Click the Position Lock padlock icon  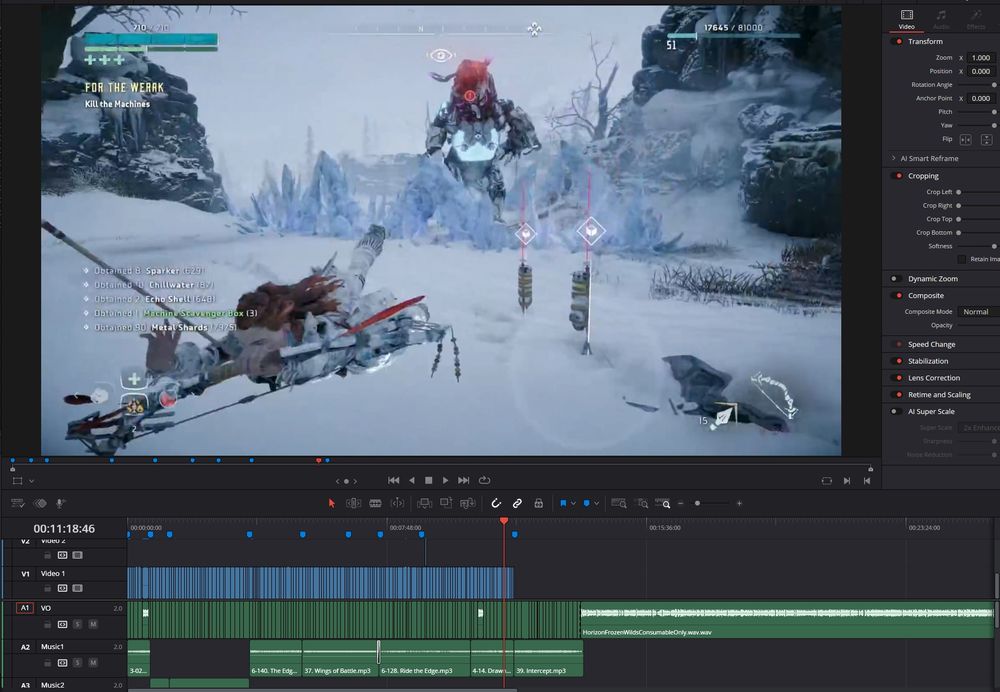pos(539,503)
